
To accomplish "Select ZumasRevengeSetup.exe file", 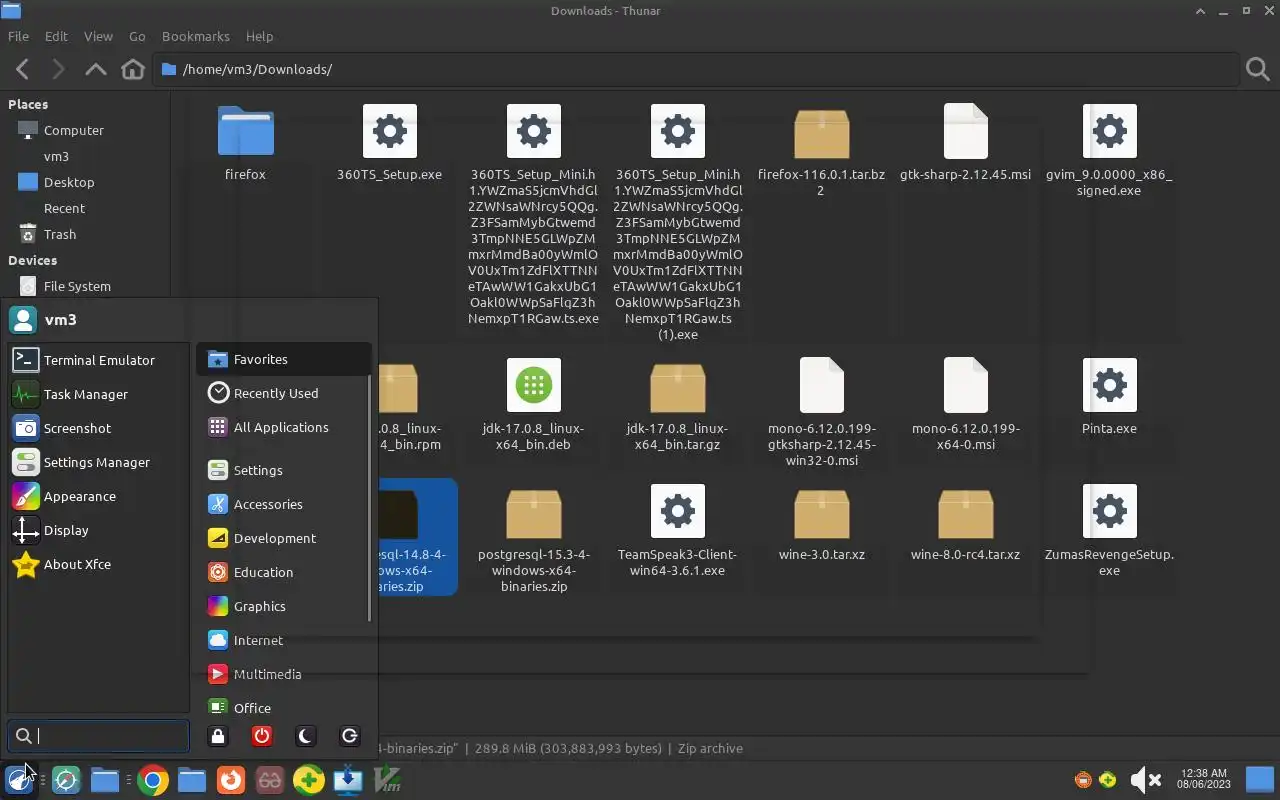I will pos(1109,511).
